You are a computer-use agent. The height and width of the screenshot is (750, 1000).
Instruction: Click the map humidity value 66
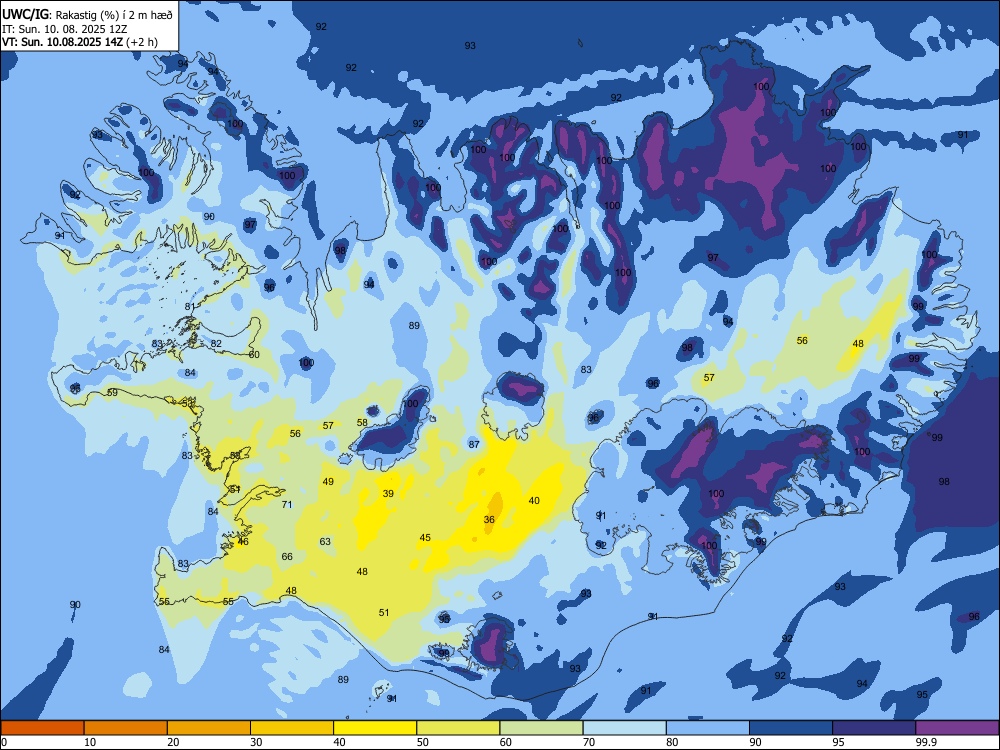[287, 557]
